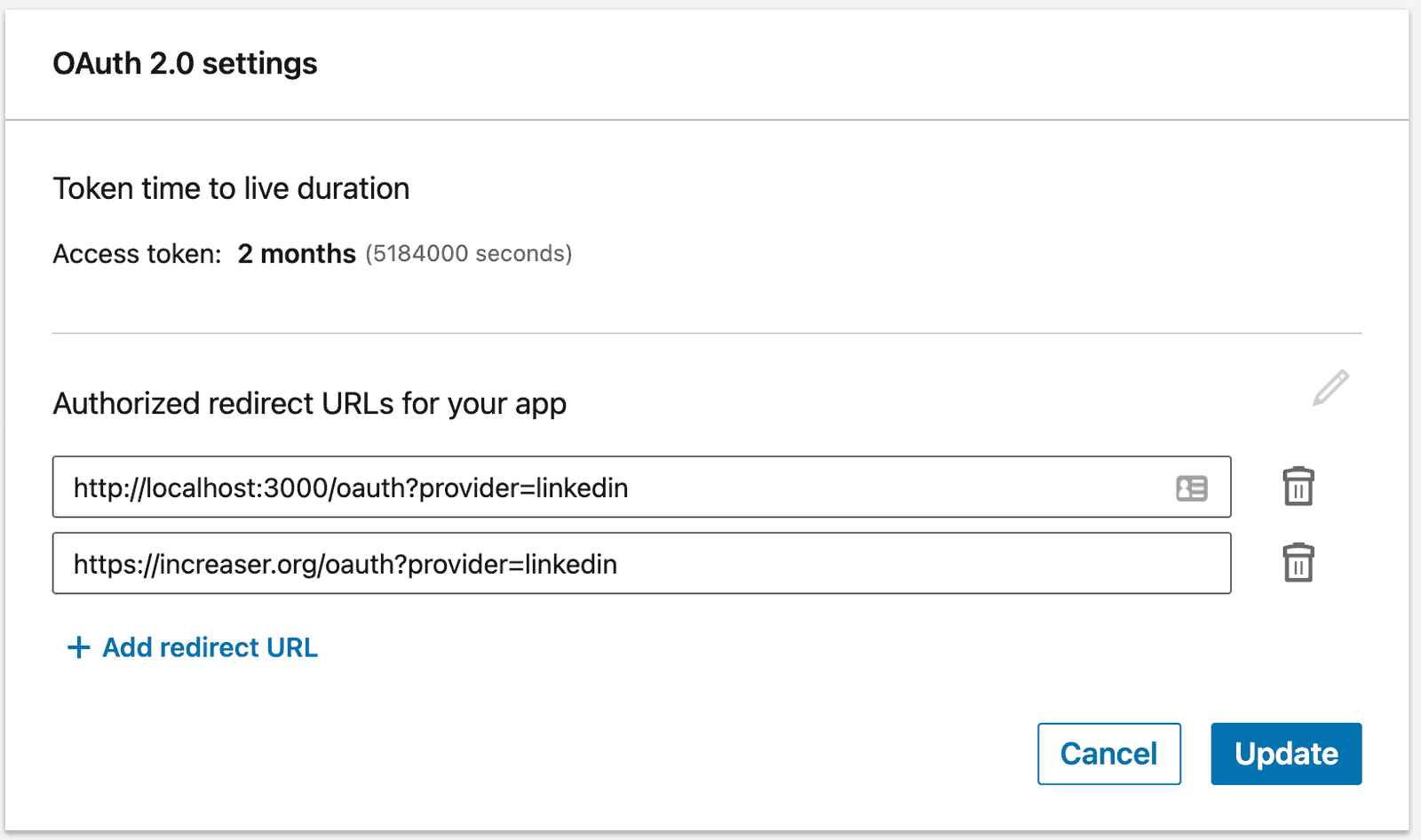
Task: Click the OAuth 2.0 settings heading
Action: pos(185,63)
